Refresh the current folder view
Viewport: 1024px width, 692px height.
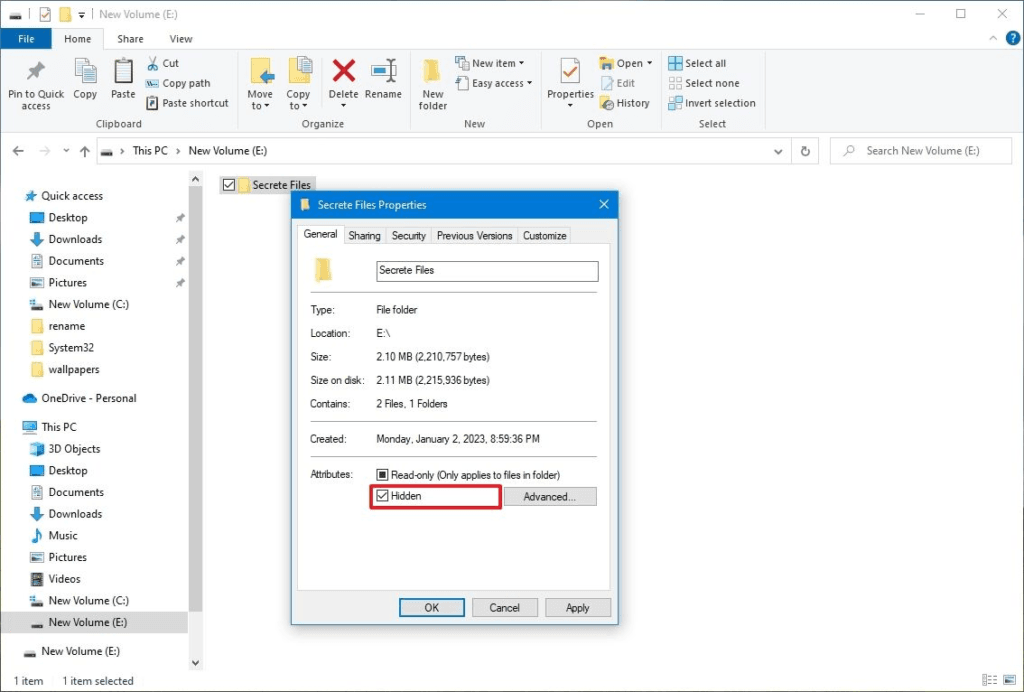pyautogui.click(x=805, y=151)
